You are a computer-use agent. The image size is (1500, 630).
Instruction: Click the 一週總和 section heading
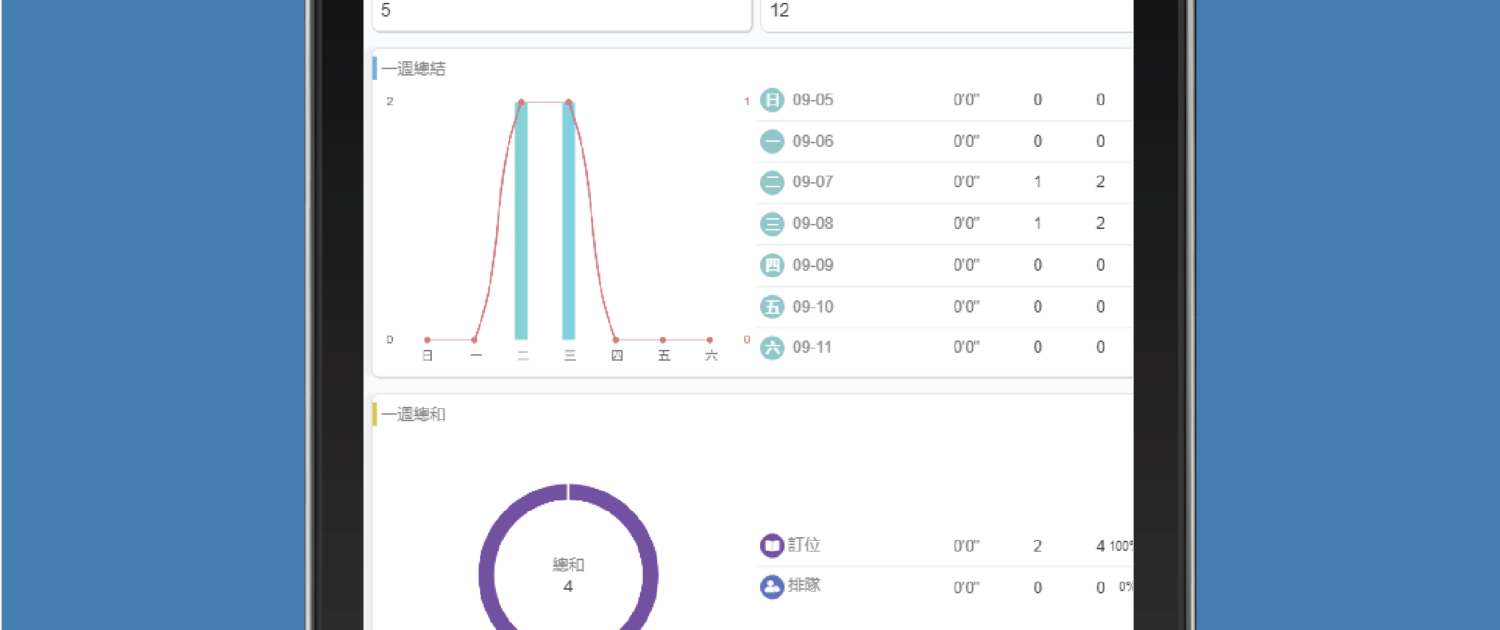[x=413, y=414]
